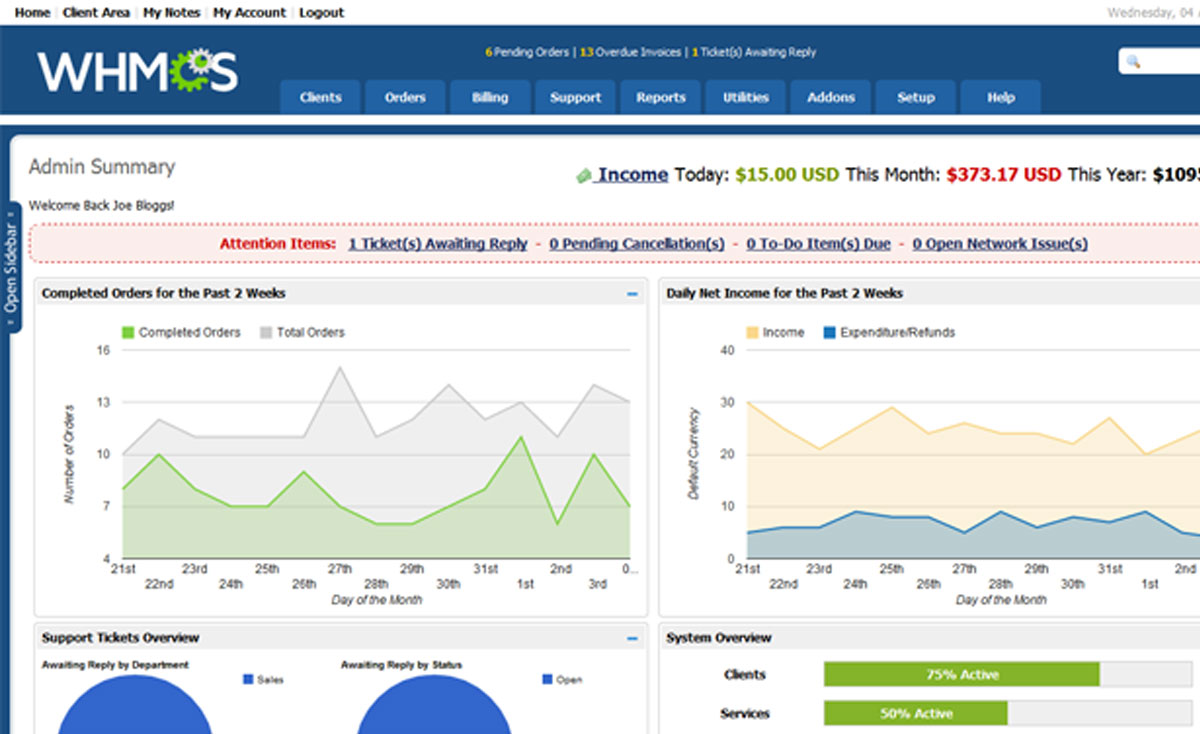
Task: Open My Notes
Action: click(x=172, y=13)
